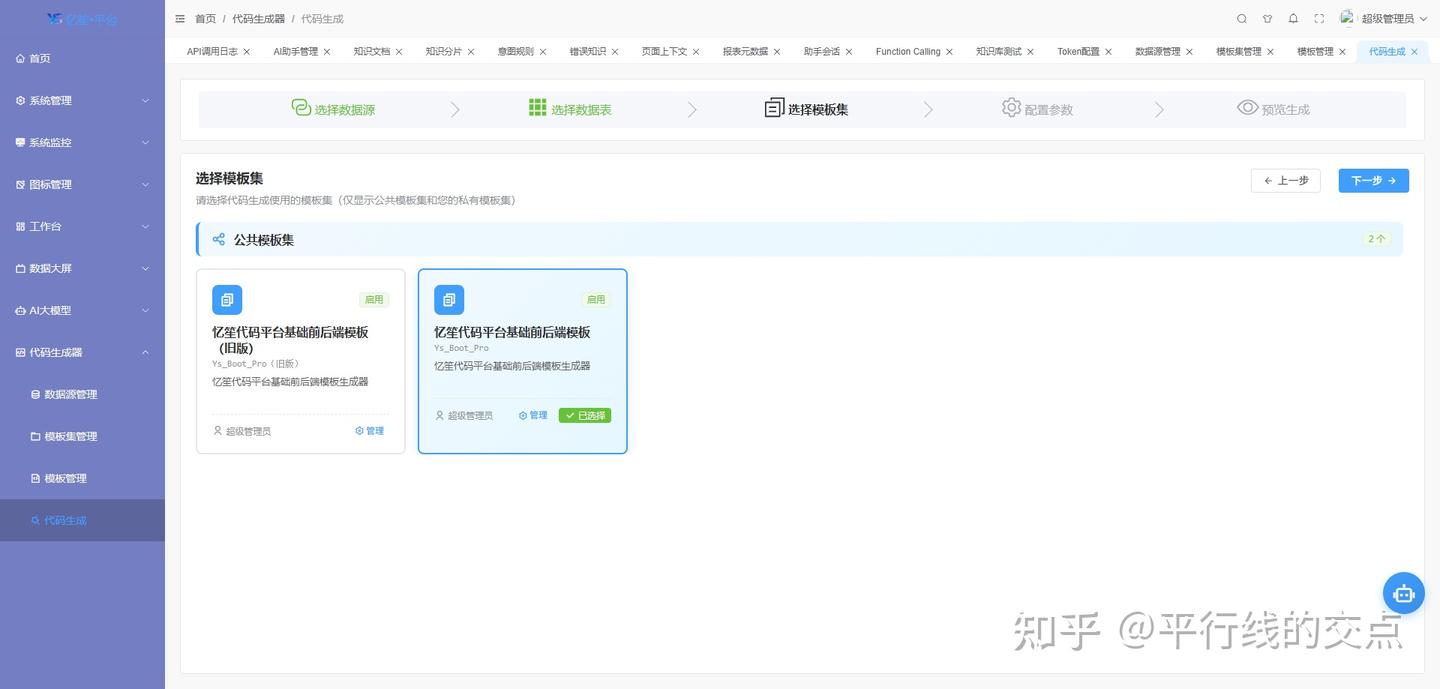Switch to the 报表元数据 tab
Screen dimensions: 1440x689
coord(745,52)
